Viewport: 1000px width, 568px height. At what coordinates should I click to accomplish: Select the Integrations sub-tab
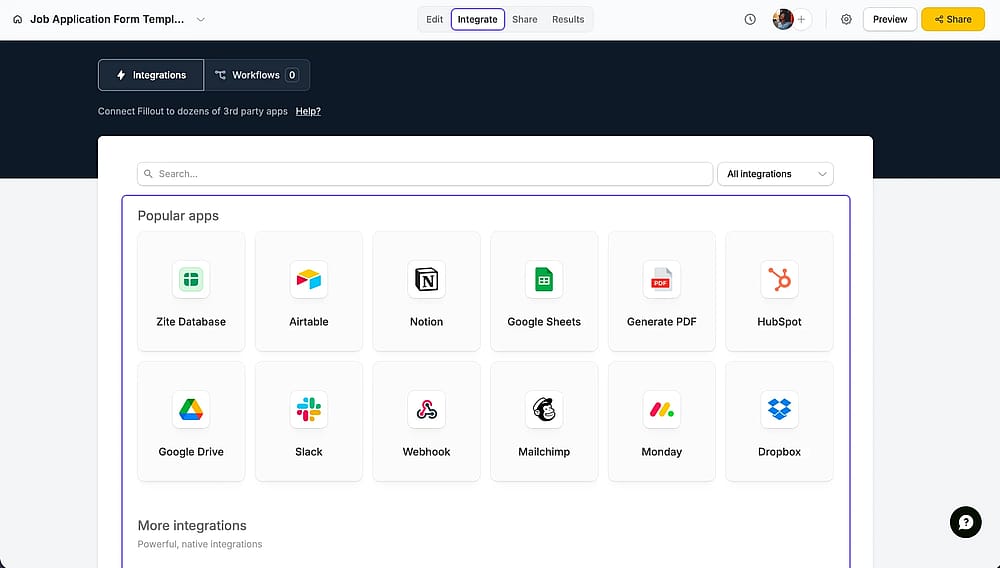151,75
